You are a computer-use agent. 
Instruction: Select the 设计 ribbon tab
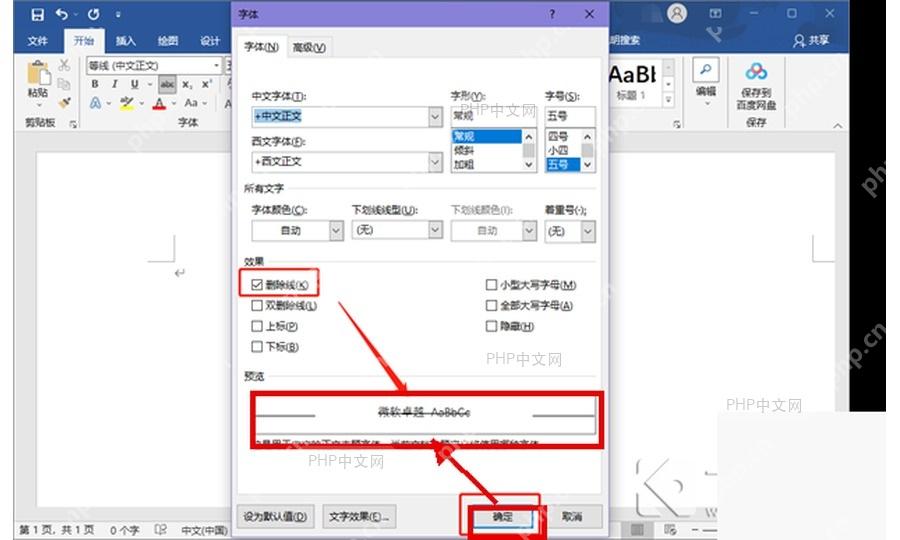(210, 41)
